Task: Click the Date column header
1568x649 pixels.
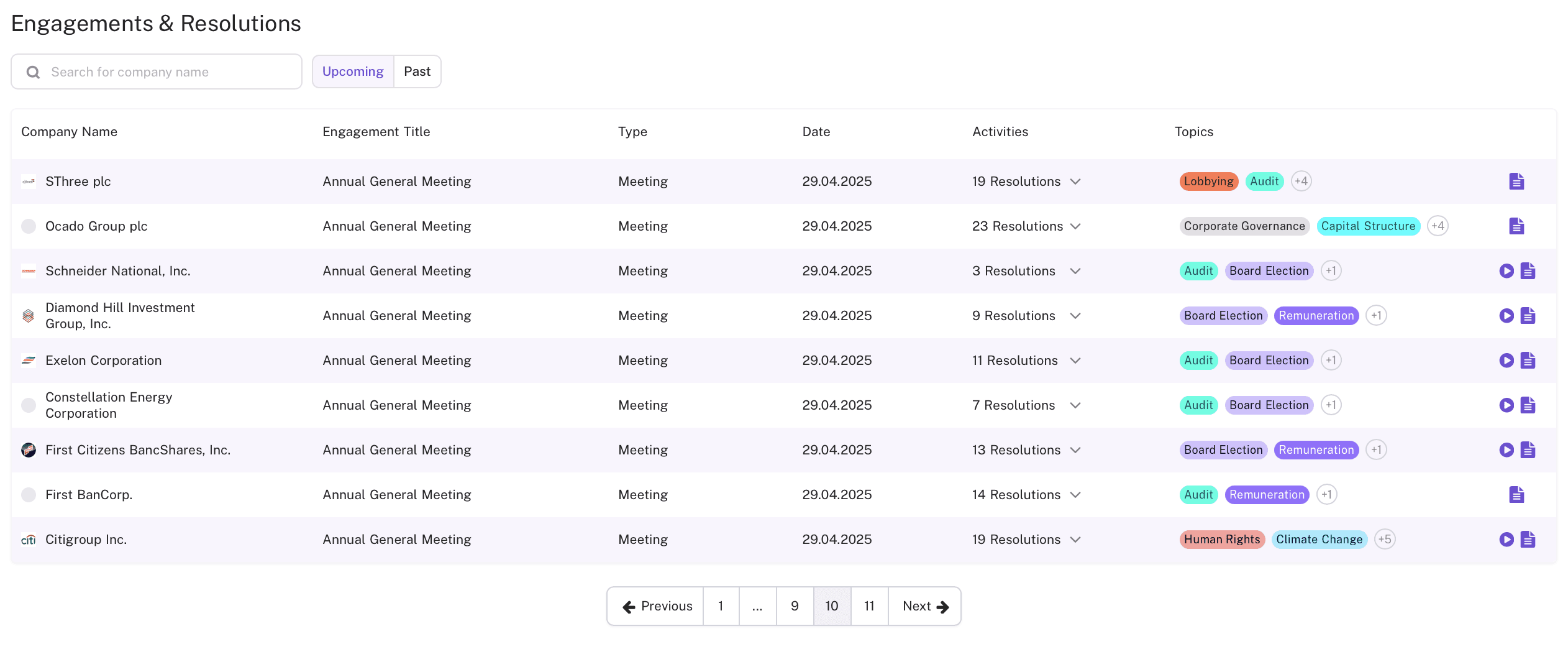Action: 816,132
